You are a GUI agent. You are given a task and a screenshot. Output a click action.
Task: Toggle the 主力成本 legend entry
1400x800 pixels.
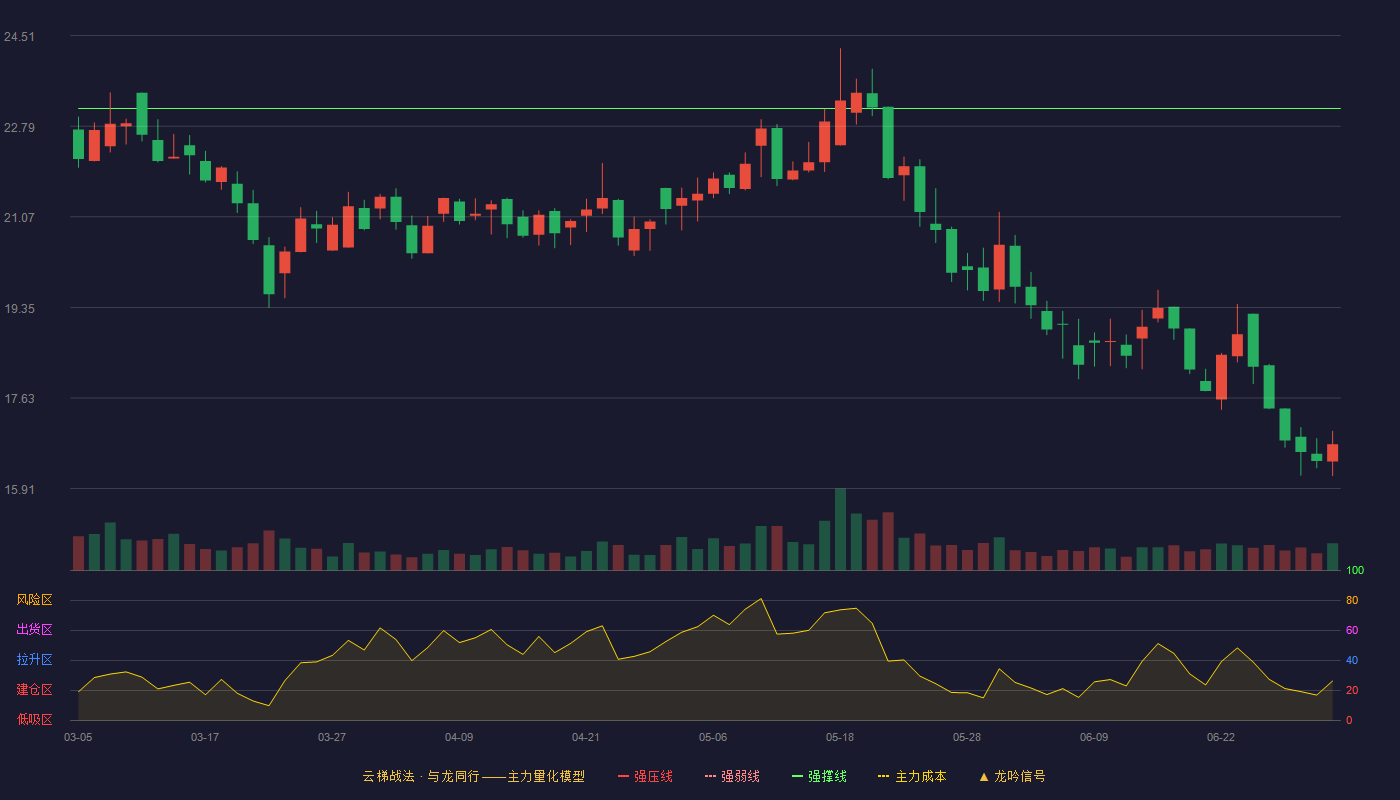click(912, 776)
